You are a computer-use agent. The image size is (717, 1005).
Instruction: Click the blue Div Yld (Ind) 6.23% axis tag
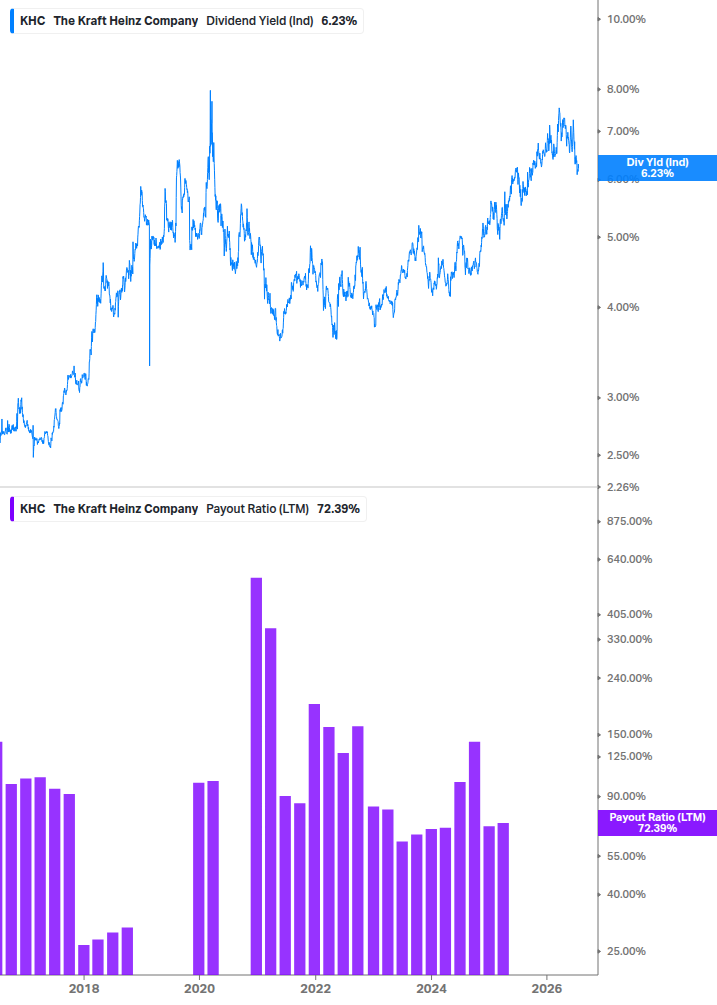657,168
